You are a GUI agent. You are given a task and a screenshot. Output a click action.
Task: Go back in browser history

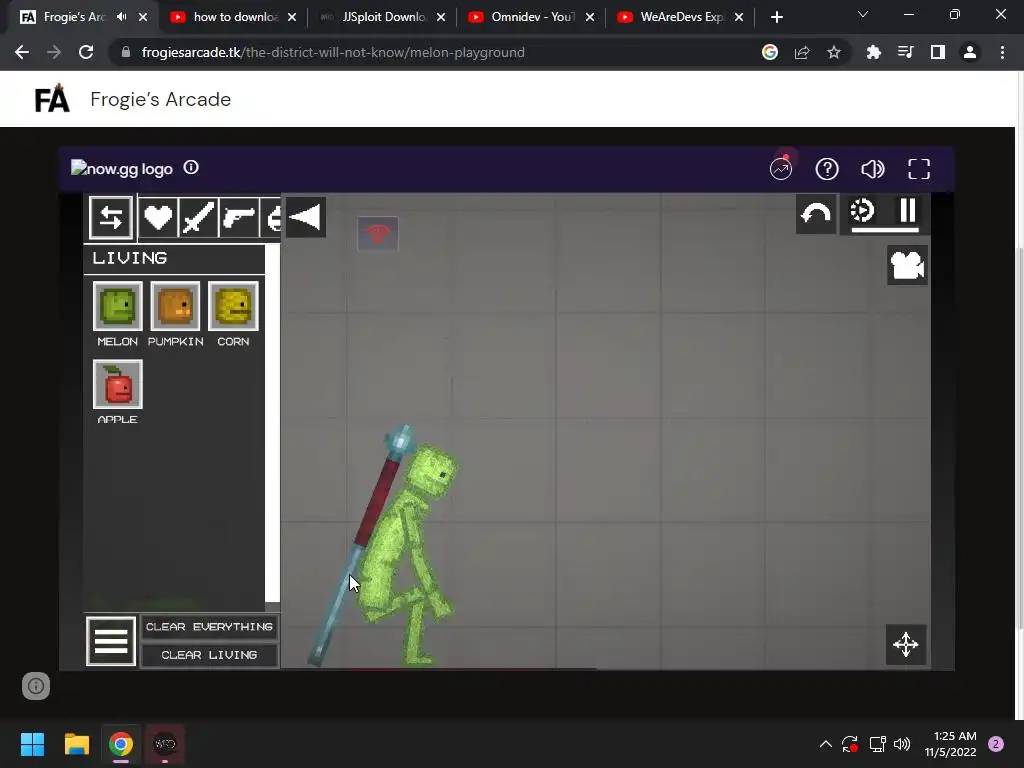pyautogui.click(x=22, y=52)
